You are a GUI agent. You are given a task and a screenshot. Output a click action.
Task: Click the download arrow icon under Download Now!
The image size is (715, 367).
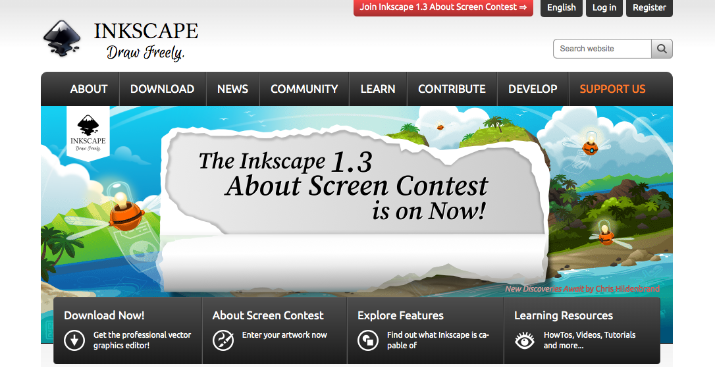point(74,340)
